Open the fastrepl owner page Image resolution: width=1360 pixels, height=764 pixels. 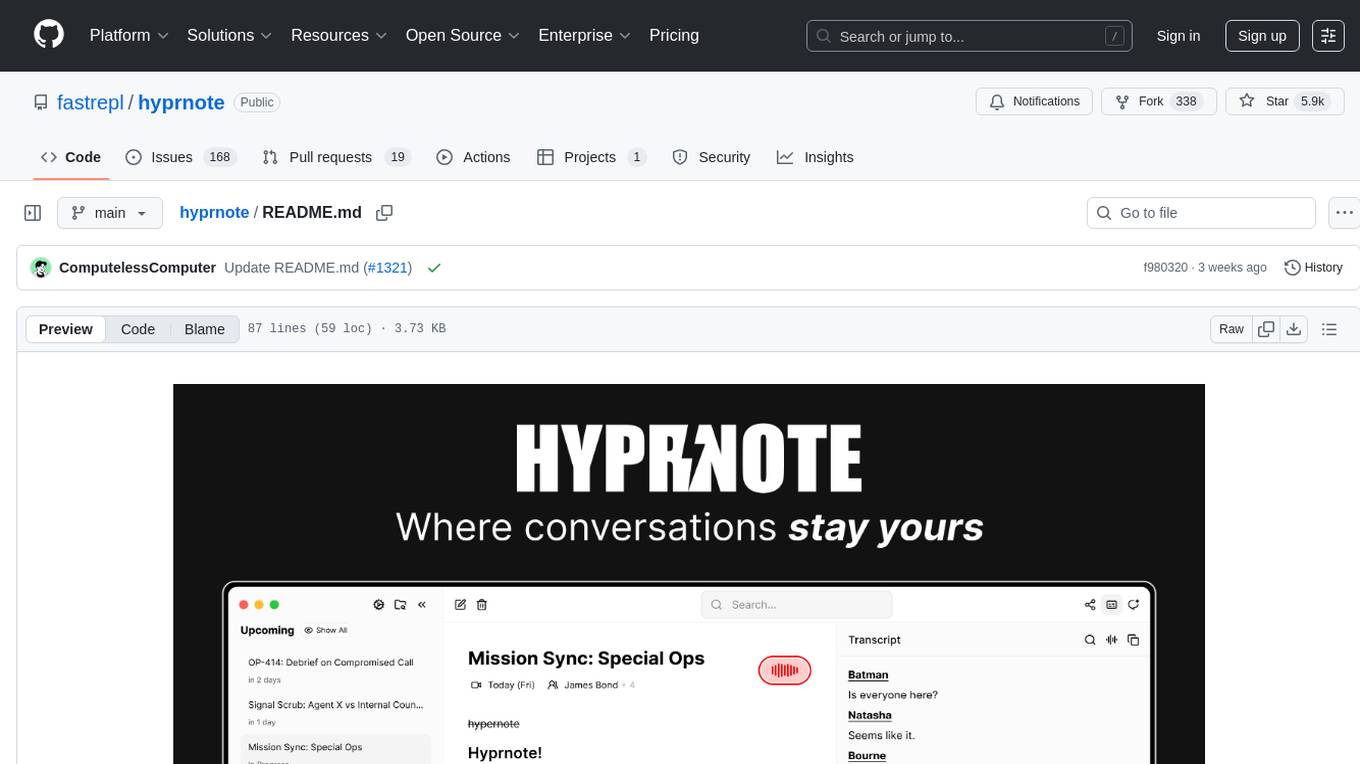point(91,102)
